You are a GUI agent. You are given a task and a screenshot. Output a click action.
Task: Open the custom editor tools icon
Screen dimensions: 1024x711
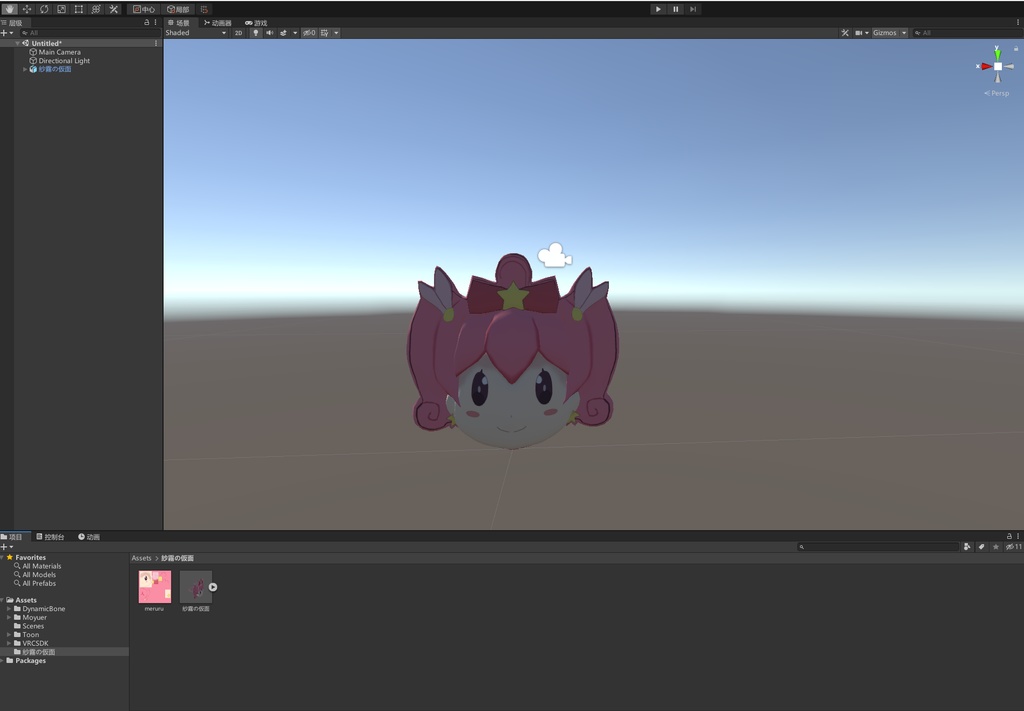pyautogui.click(x=114, y=9)
